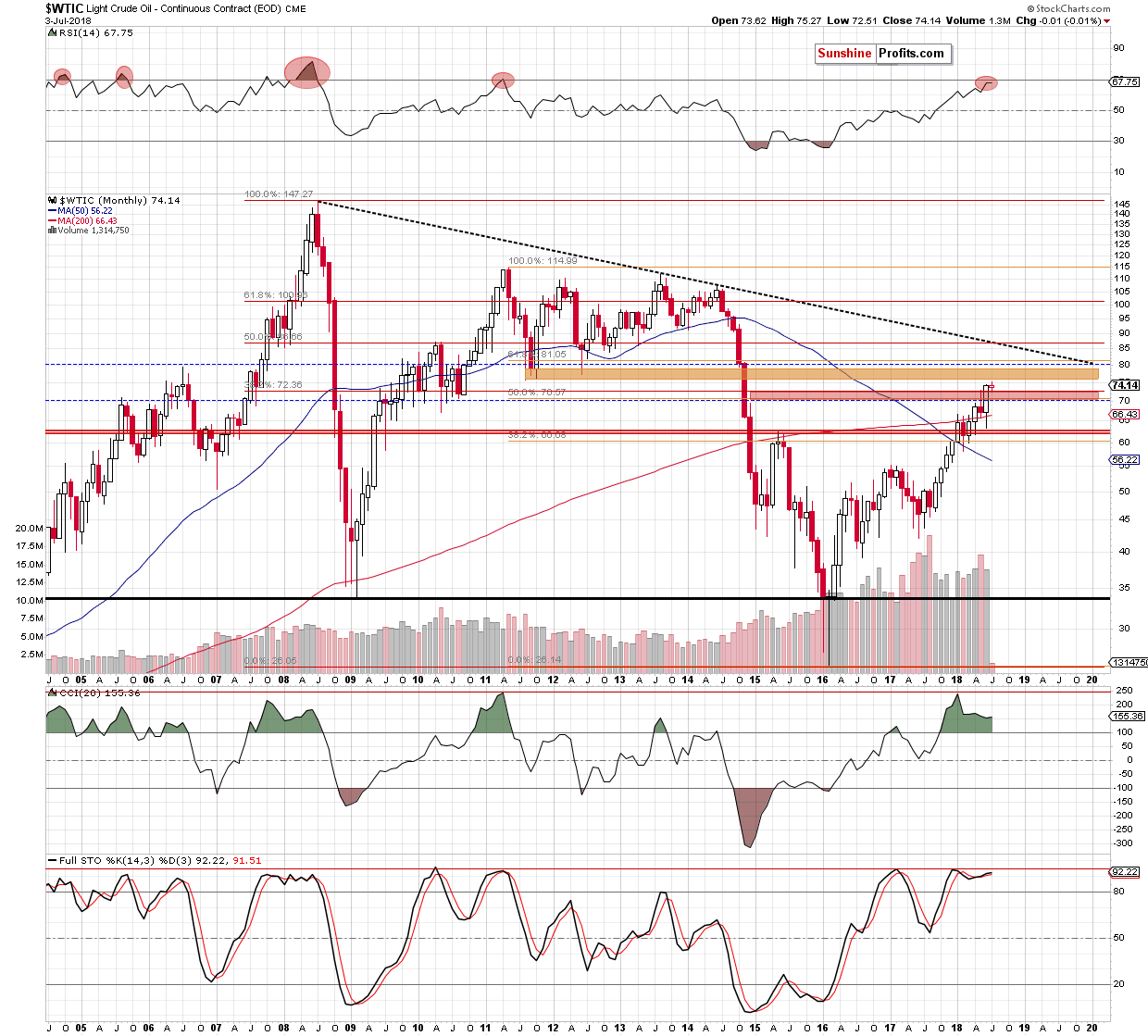Click the 'Light Crude Oil - Continuous Contract (EOD)' title
The image size is (1148, 1036).
point(184,9)
